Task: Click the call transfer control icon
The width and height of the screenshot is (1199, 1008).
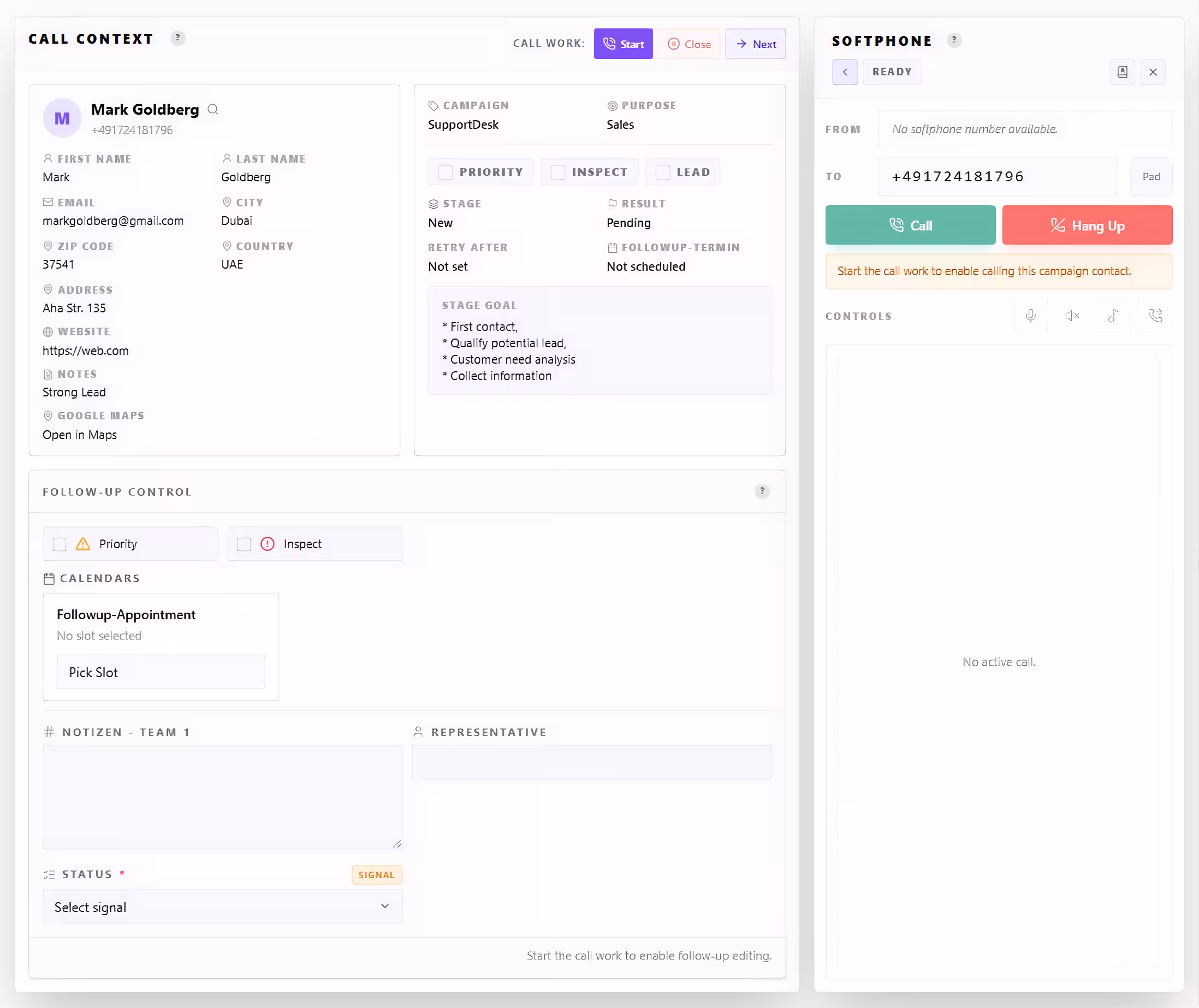Action: pyautogui.click(x=1155, y=316)
